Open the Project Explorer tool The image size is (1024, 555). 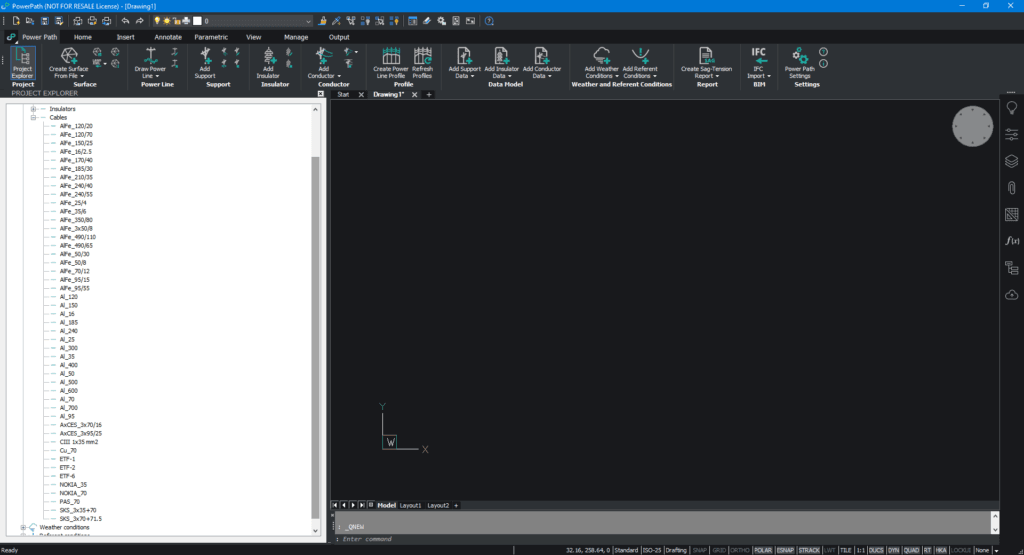[x=22, y=63]
